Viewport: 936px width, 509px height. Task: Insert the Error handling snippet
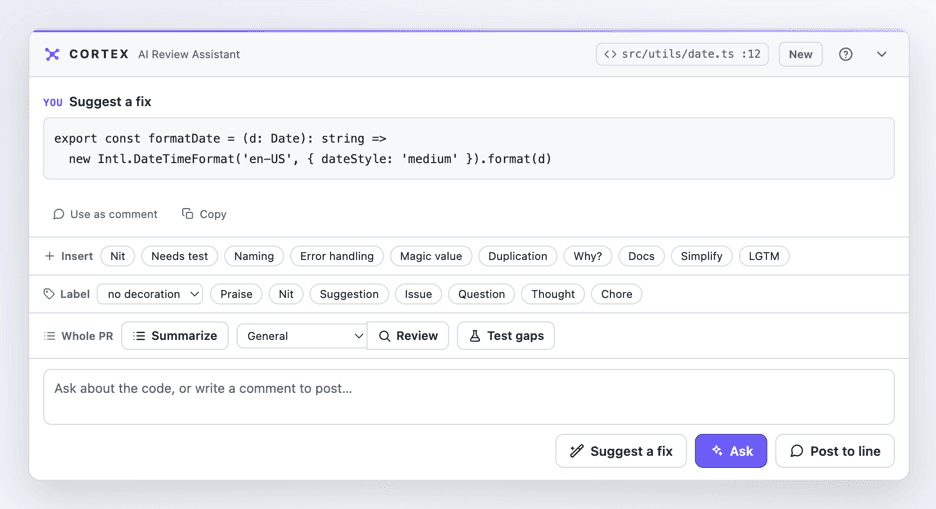click(337, 256)
